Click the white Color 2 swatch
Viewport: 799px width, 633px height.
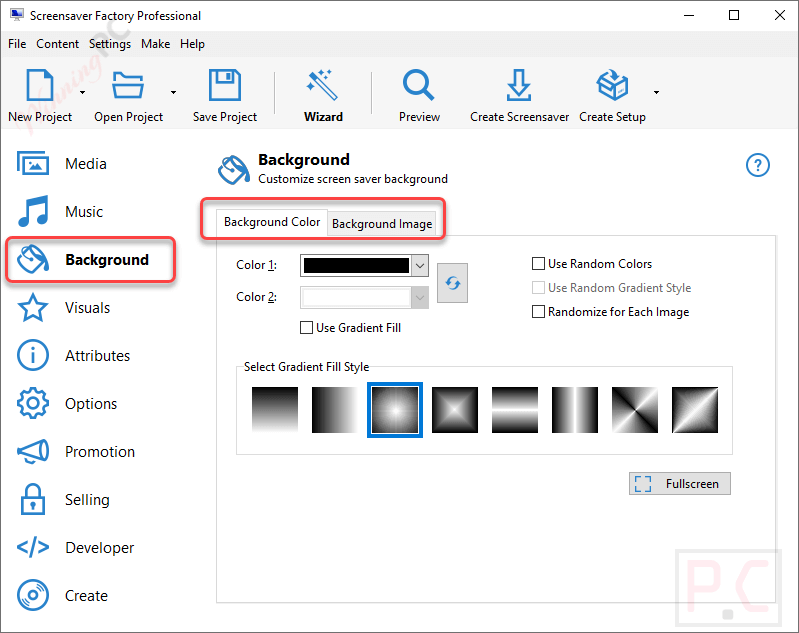[x=356, y=298]
